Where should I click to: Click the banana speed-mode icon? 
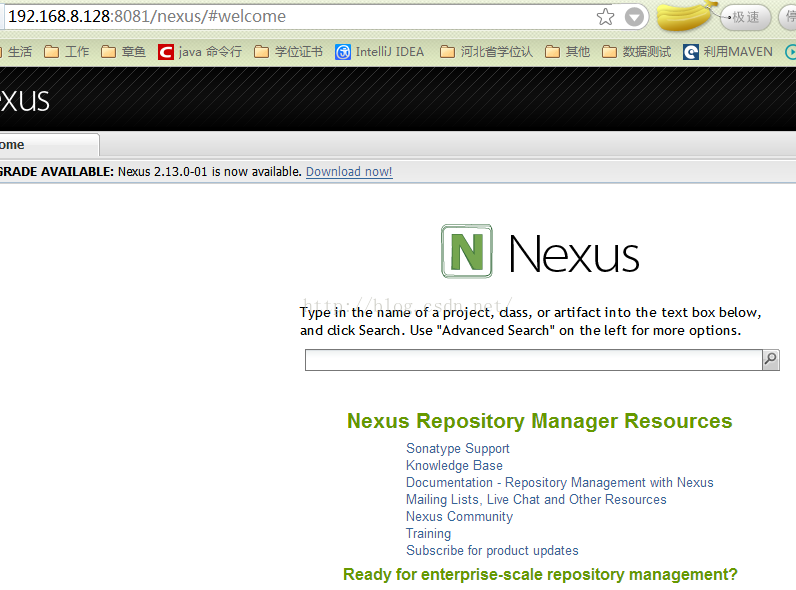686,15
